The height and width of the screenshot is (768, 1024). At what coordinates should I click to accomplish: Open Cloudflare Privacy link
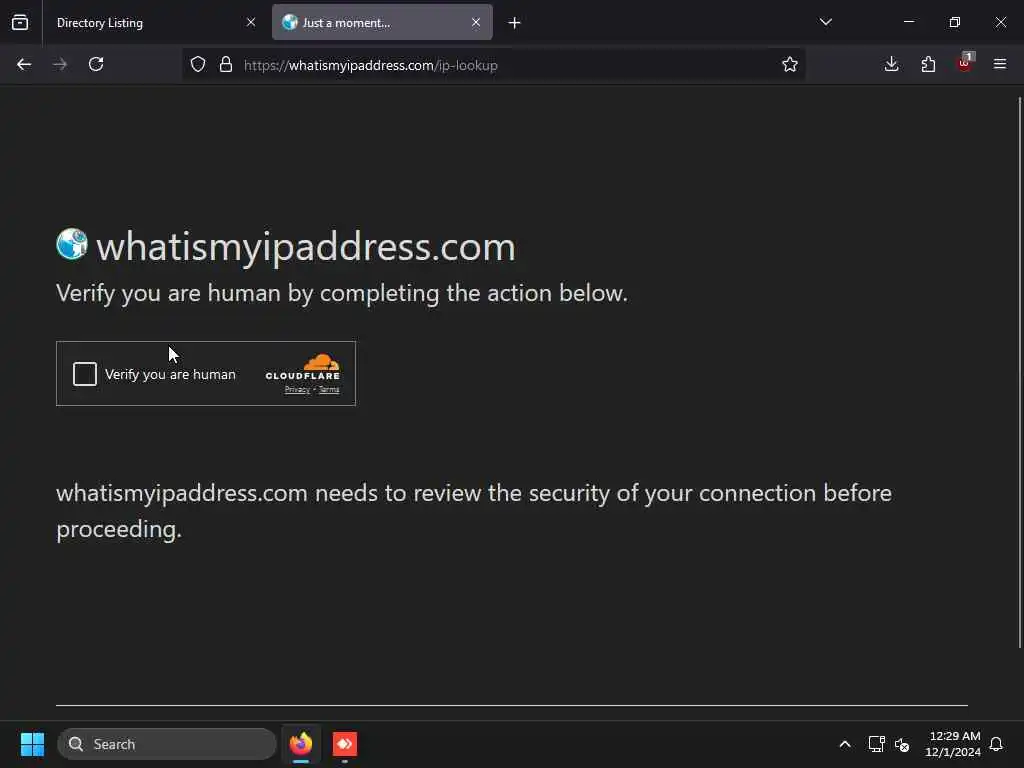(297, 390)
